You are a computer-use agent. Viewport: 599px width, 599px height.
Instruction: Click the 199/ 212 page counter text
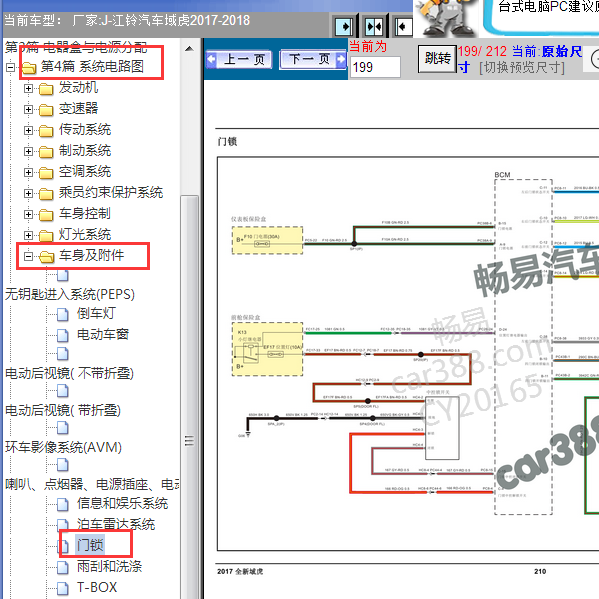click(x=482, y=51)
